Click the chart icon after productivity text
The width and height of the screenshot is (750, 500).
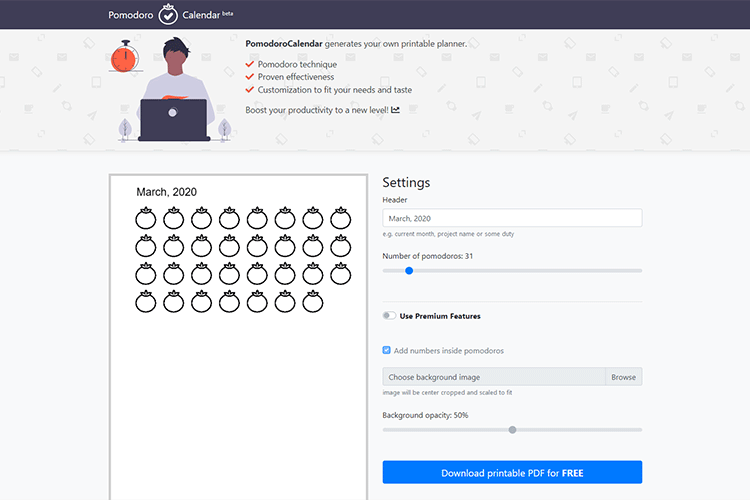click(x=396, y=109)
